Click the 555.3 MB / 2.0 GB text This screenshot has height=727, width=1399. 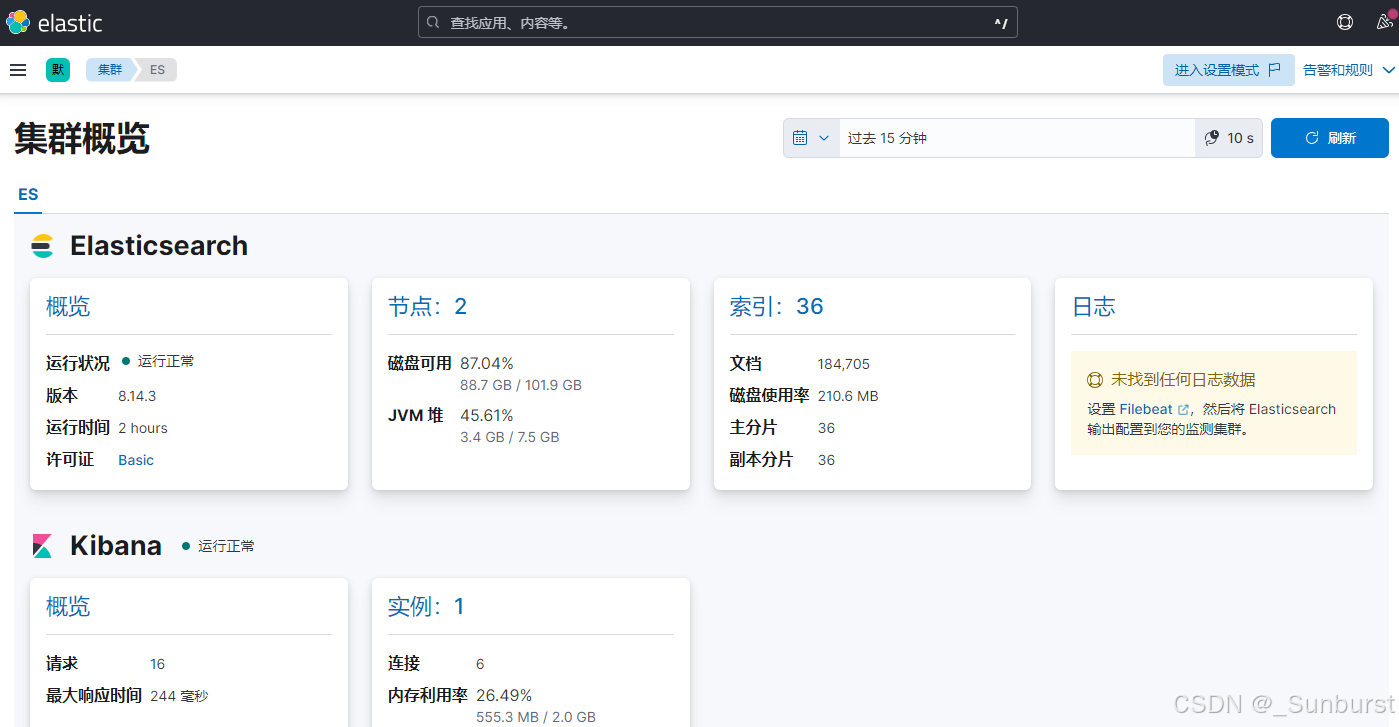536,717
